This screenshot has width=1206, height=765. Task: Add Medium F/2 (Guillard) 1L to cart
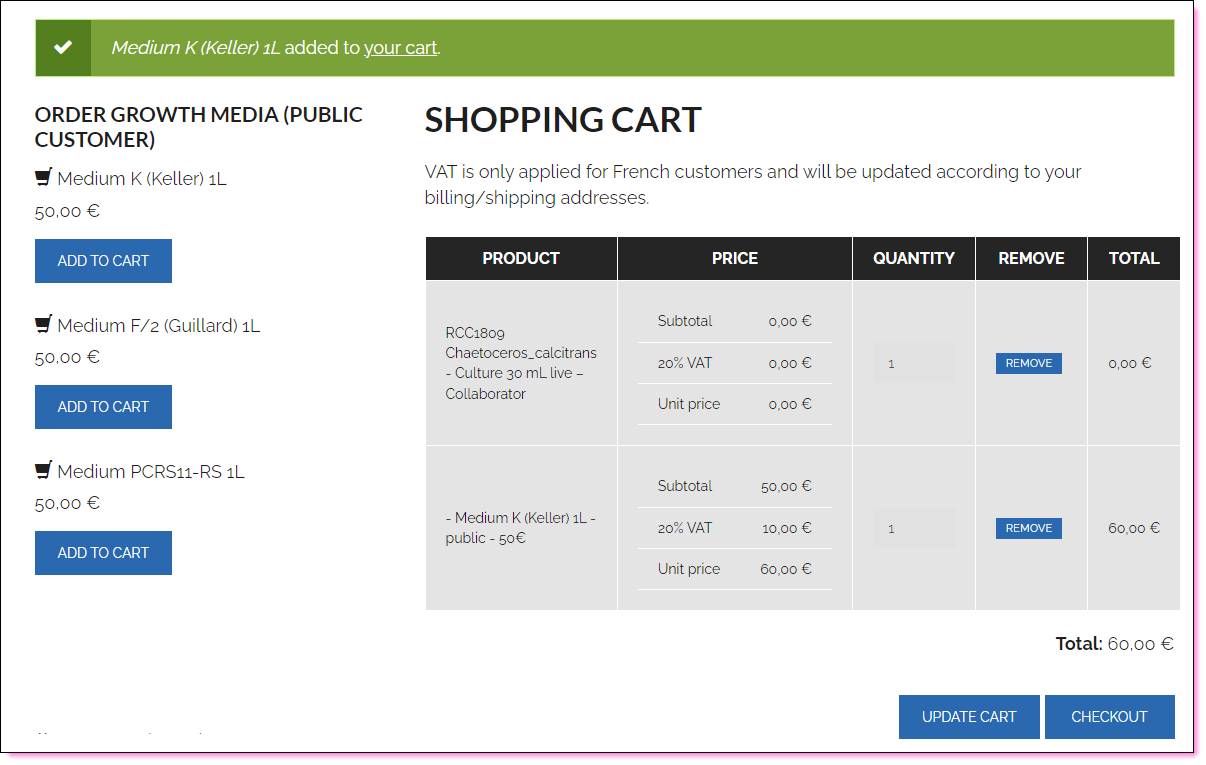pos(103,407)
